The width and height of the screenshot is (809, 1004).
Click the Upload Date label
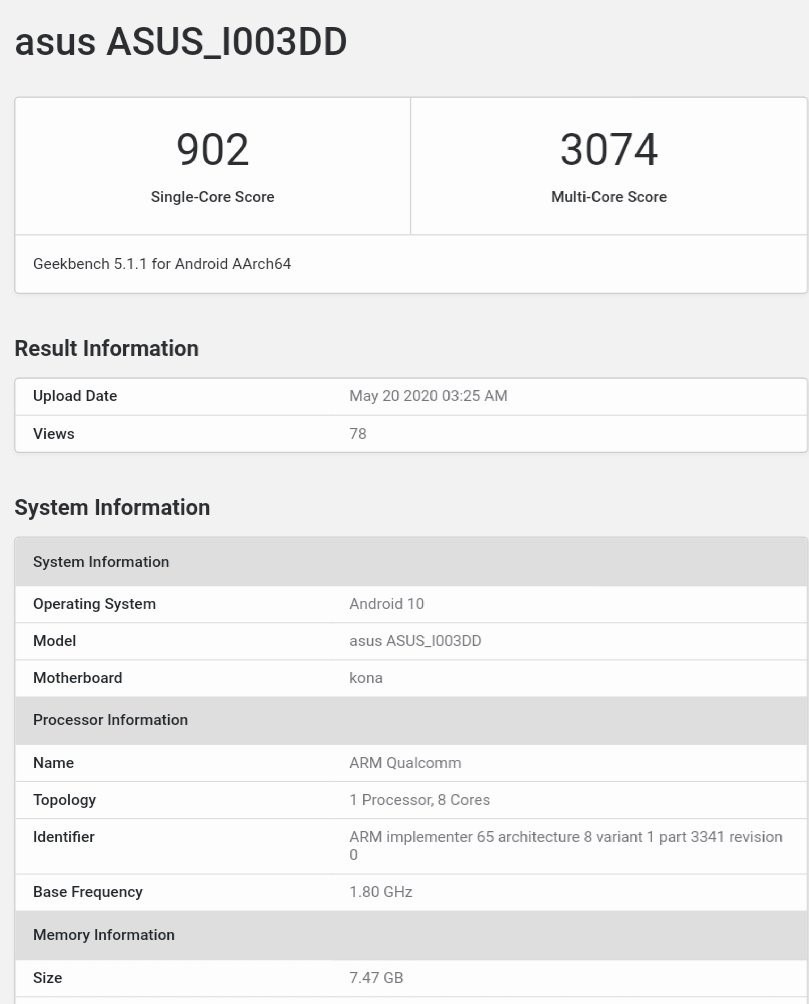tap(75, 396)
